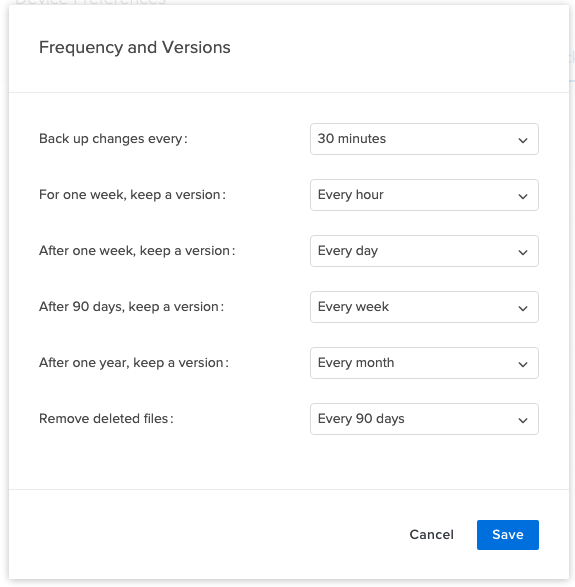Save the frequency and version settings
Viewport: 575px width, 587px height.
tap(508, 535)
